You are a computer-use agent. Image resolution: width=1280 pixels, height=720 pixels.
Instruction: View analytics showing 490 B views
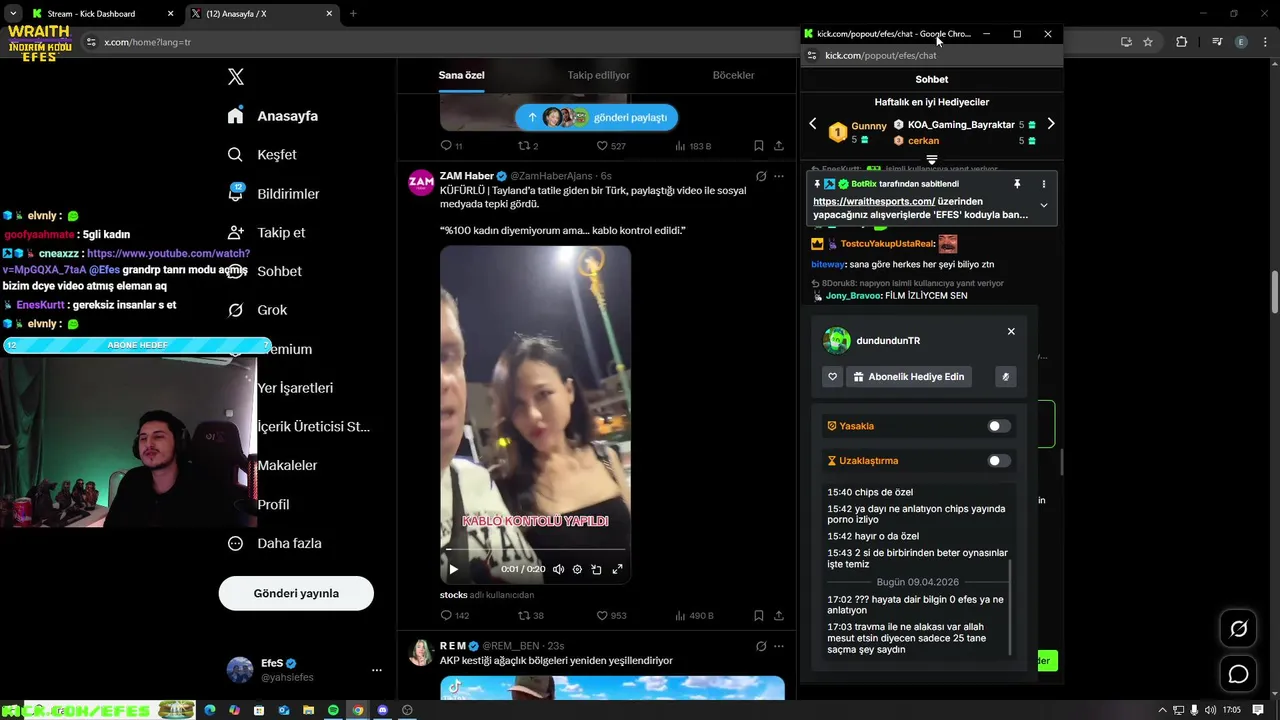[693, 616]
